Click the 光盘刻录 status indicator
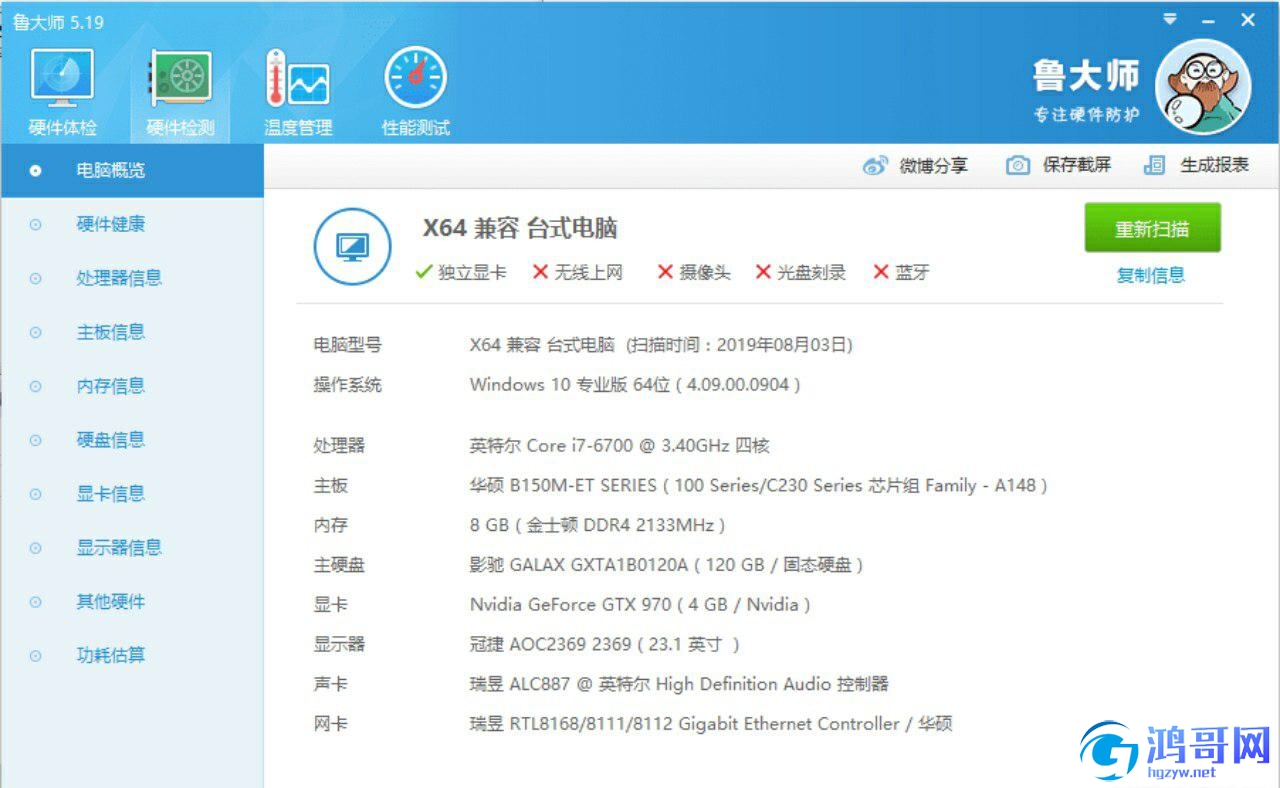 pos(800,272)
